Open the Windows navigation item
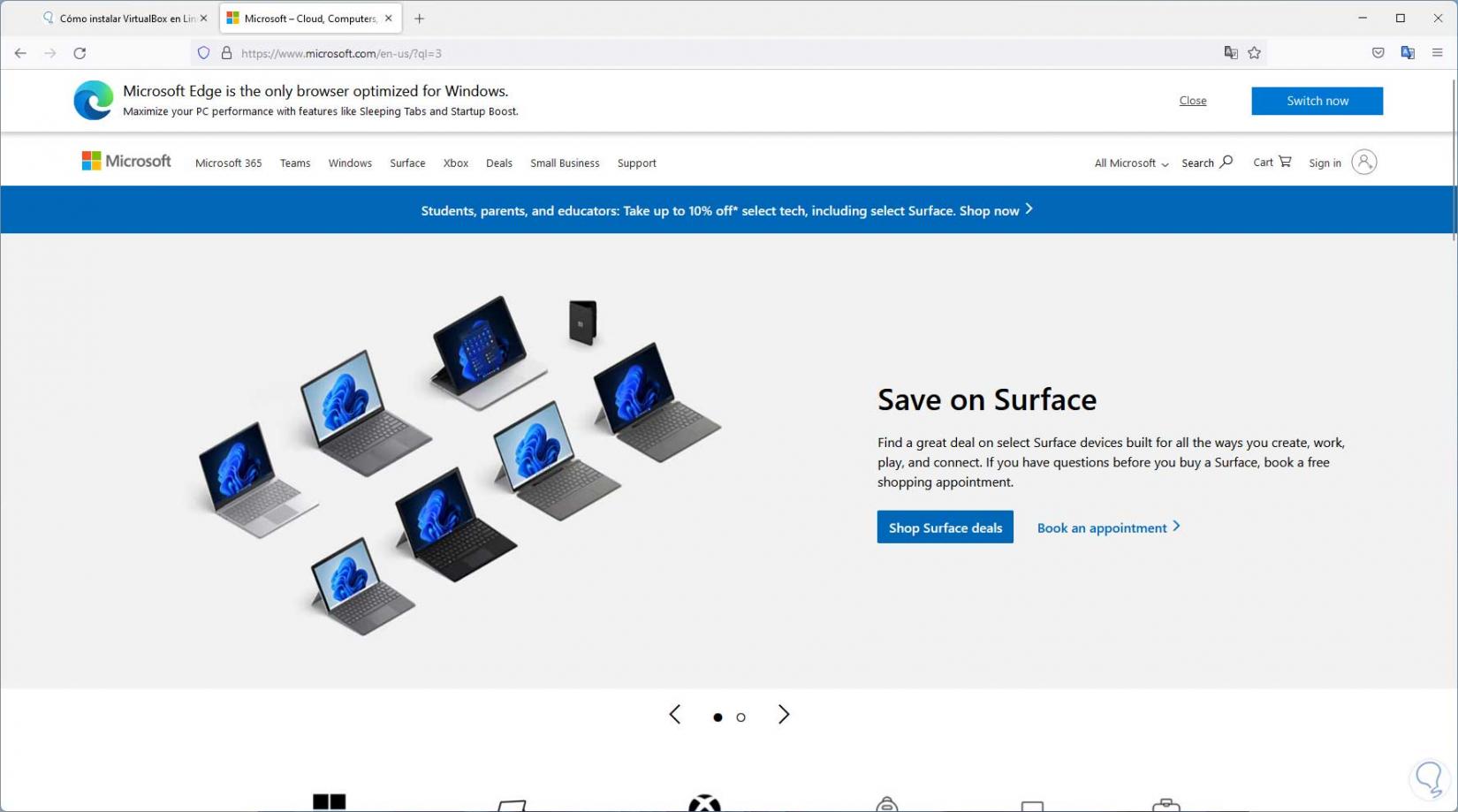 click(350, 163)
